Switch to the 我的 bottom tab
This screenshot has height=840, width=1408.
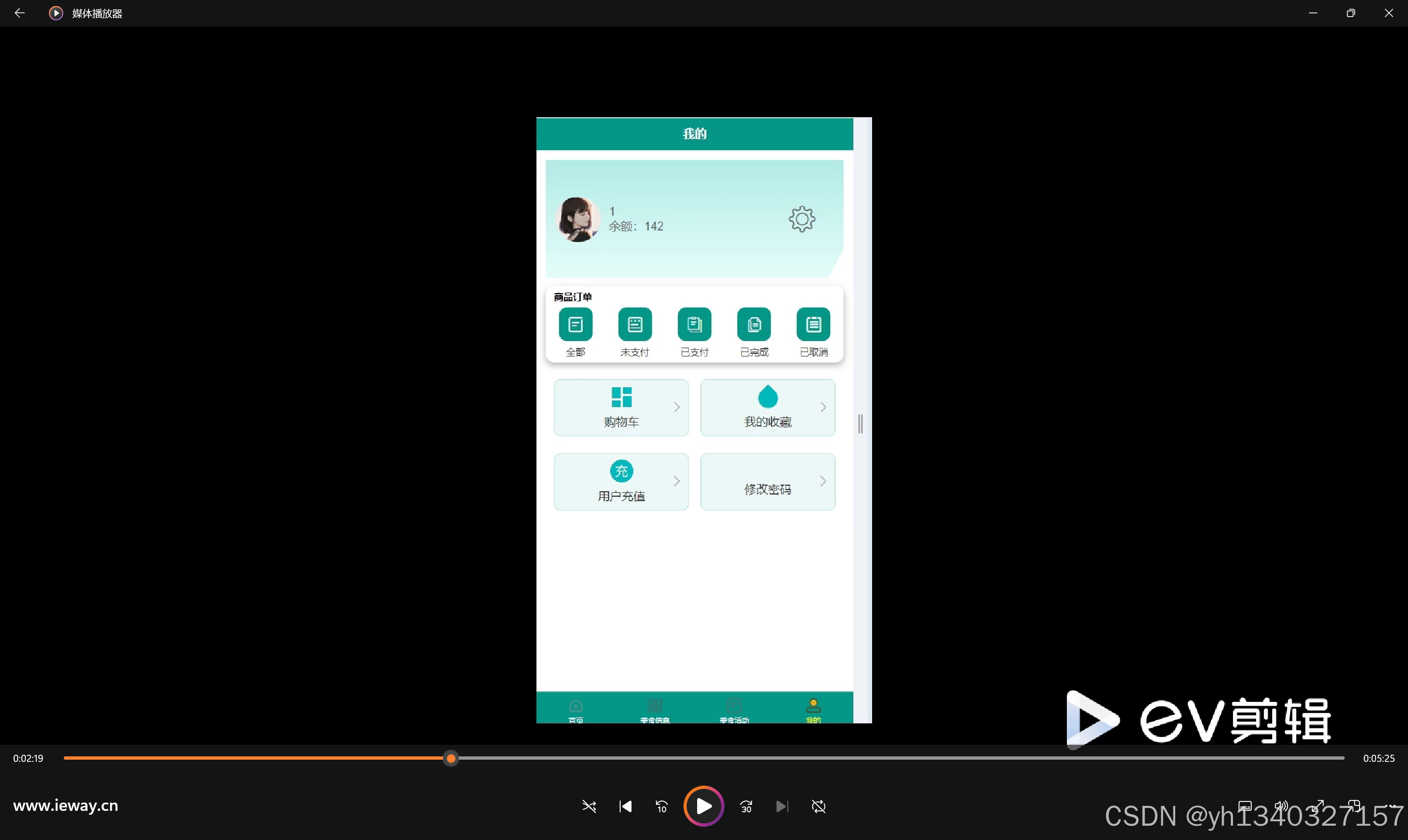(813, 710)
